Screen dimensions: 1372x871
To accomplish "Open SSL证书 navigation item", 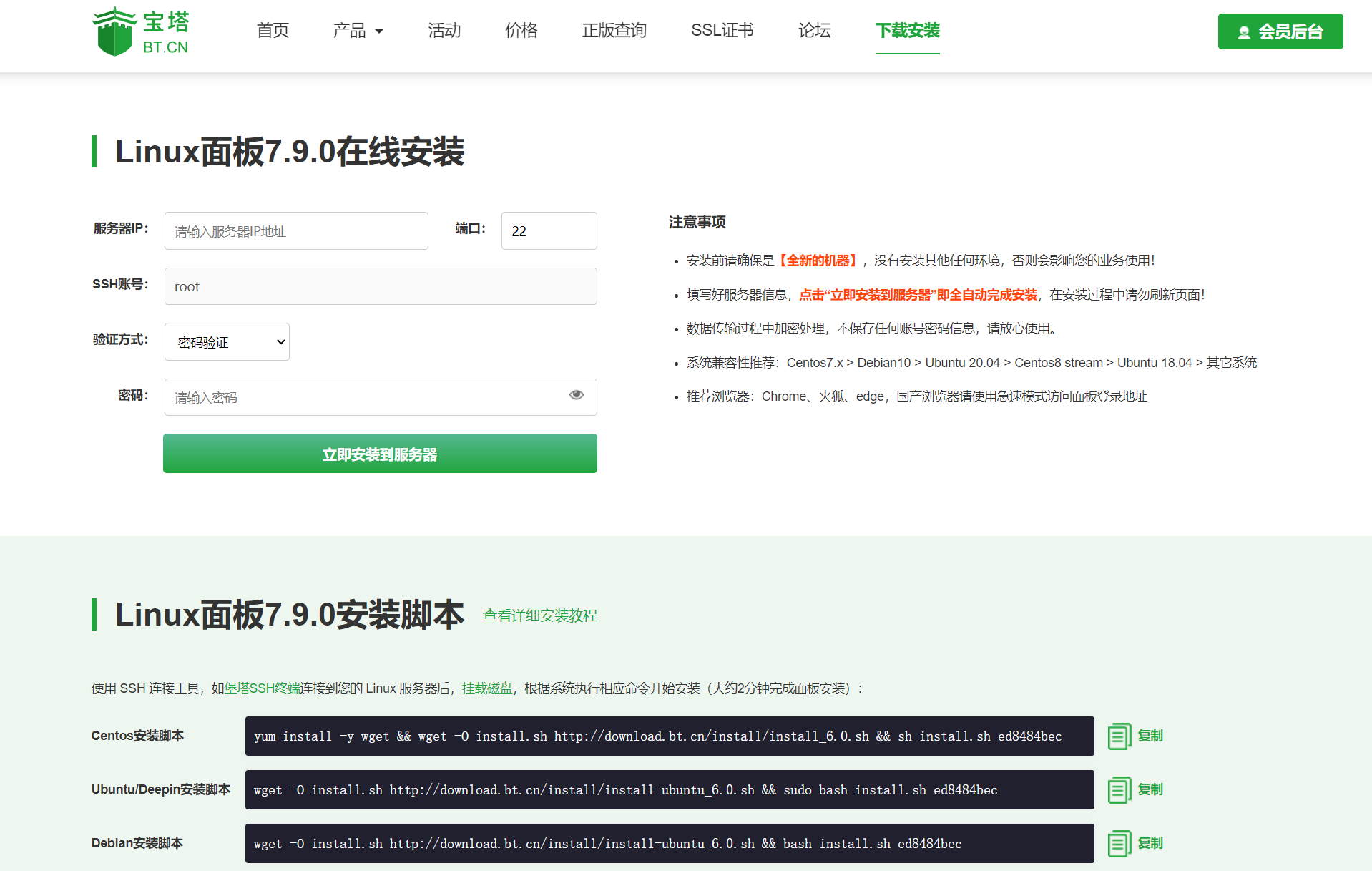I will tap(722, 31).
